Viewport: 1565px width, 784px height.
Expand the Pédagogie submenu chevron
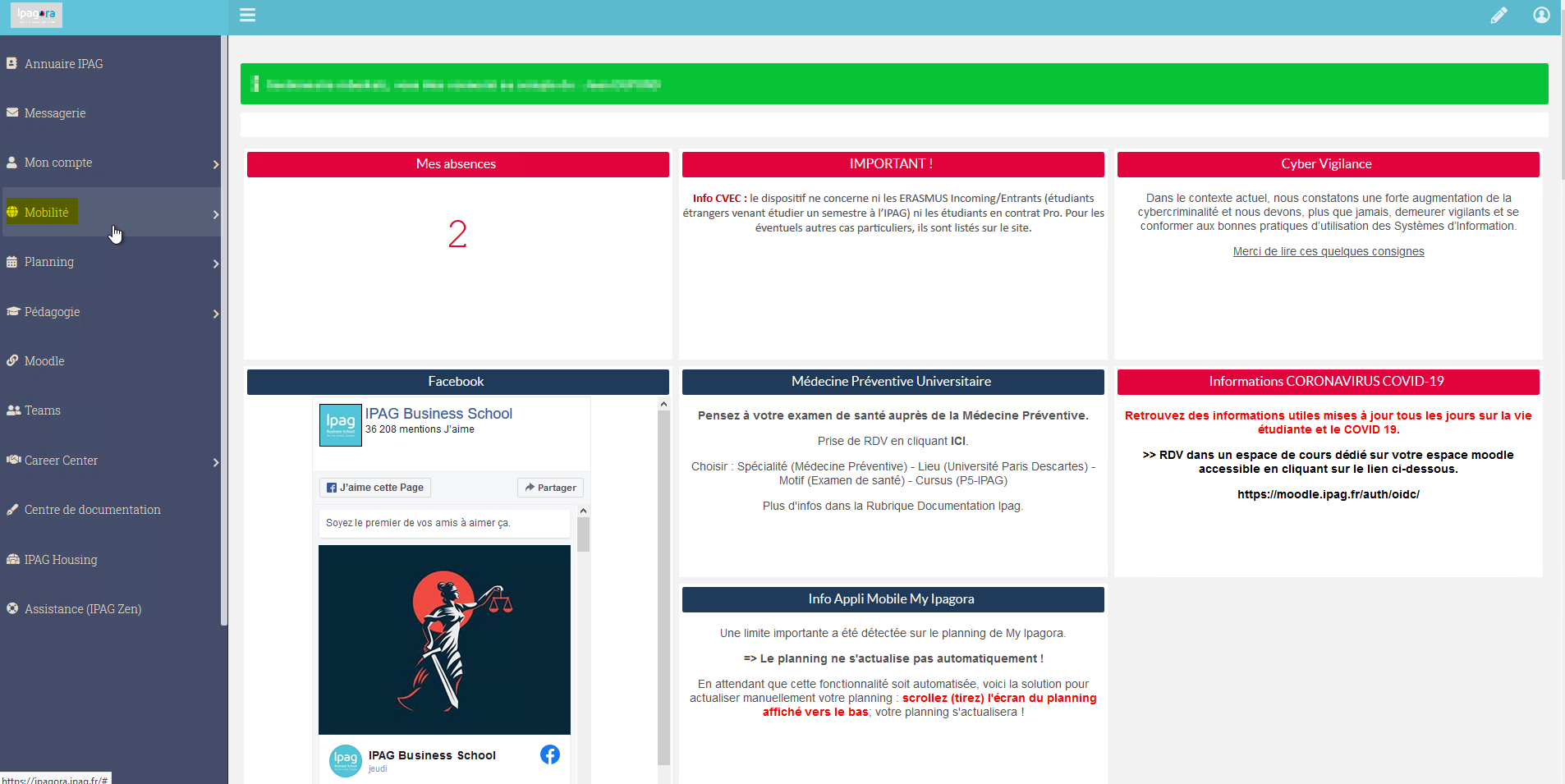[216, 314]
